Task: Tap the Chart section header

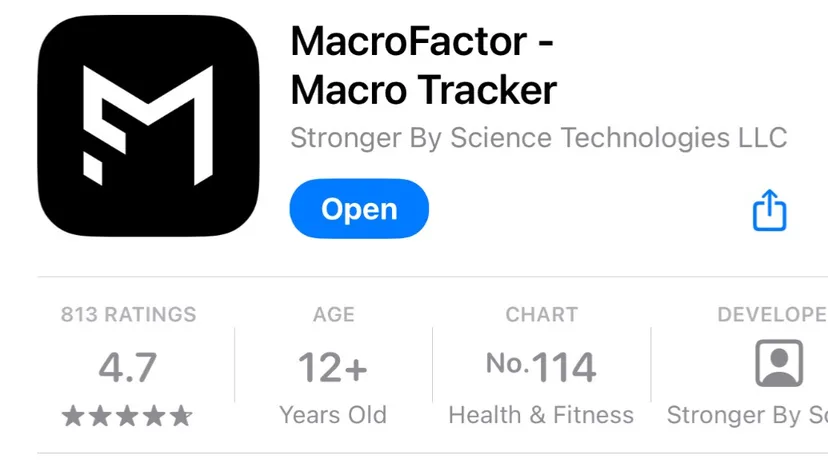Action: tap(541, 314)
